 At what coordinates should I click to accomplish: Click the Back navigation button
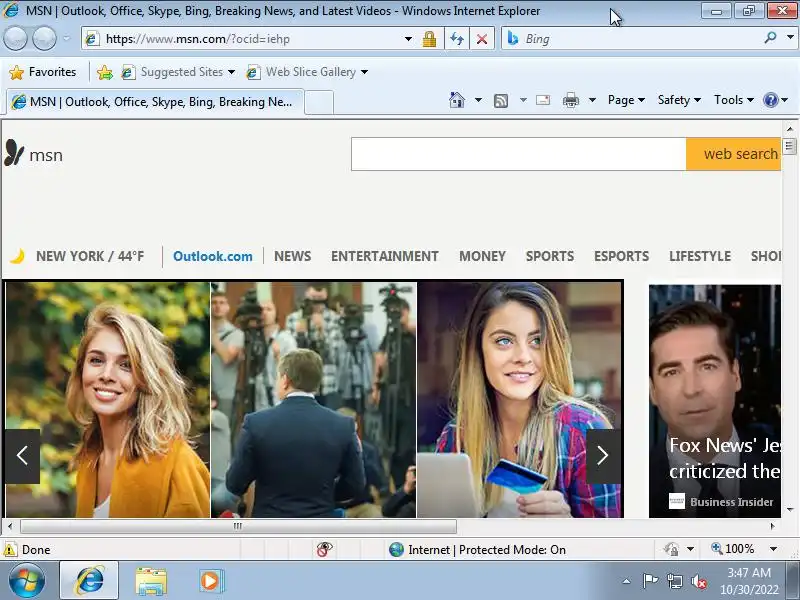(x=15, y=39)
